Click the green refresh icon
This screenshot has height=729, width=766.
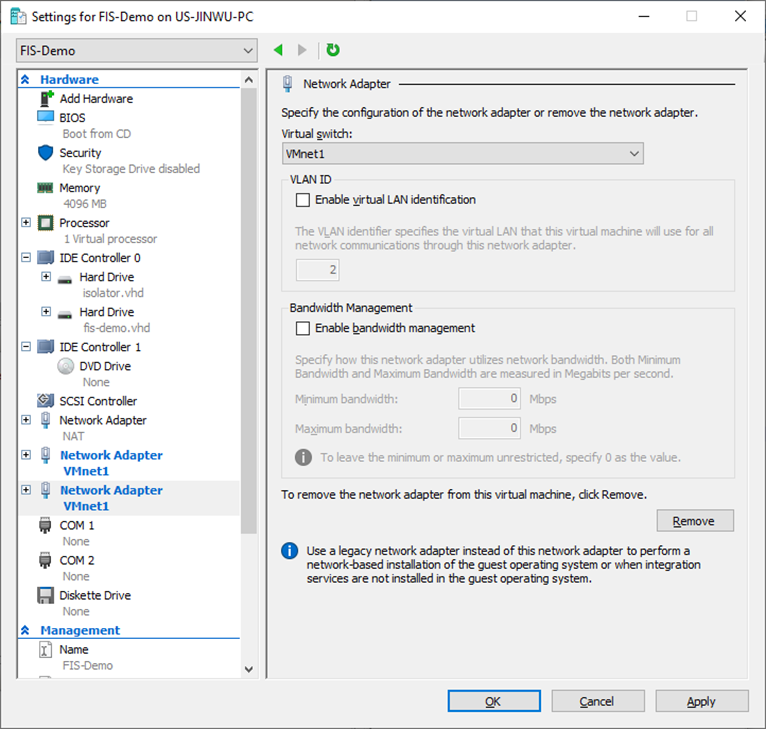tap(333, 50)
